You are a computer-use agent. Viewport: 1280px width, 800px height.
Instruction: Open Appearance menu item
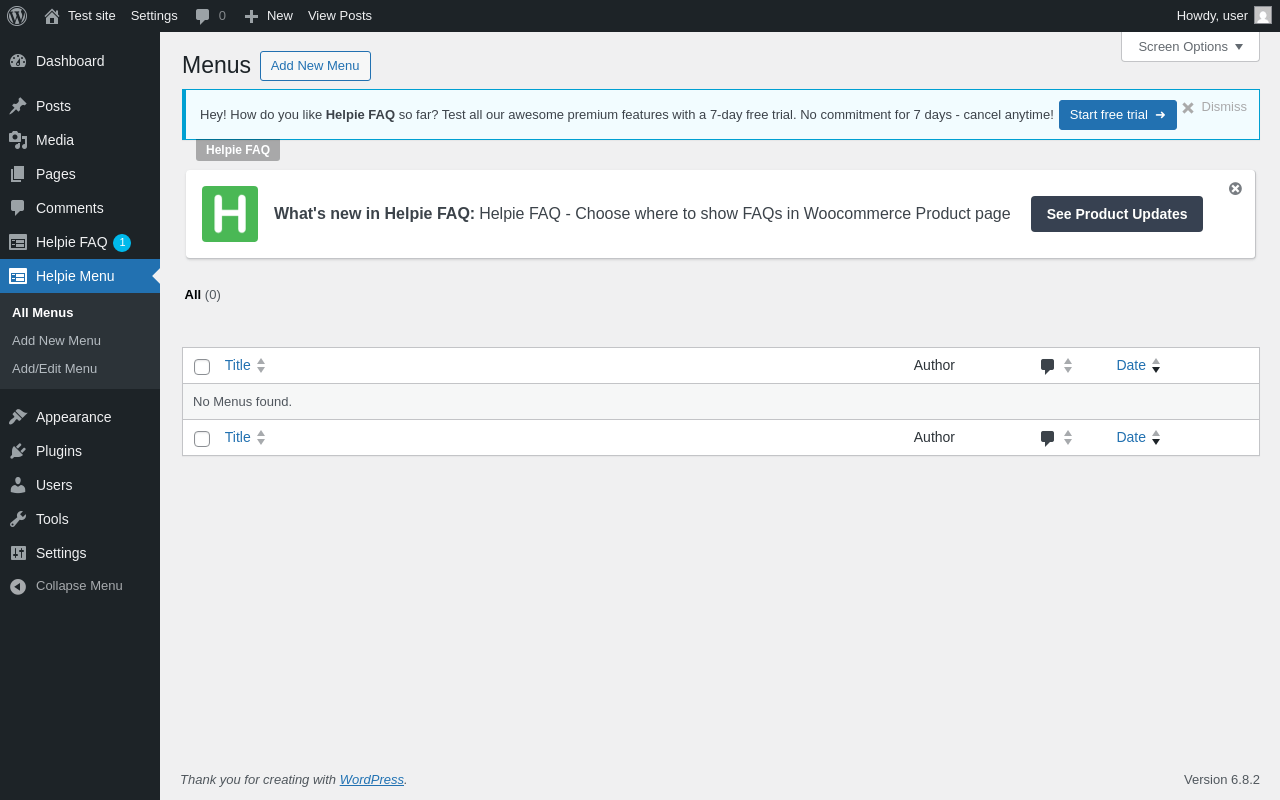click(80, 417)
